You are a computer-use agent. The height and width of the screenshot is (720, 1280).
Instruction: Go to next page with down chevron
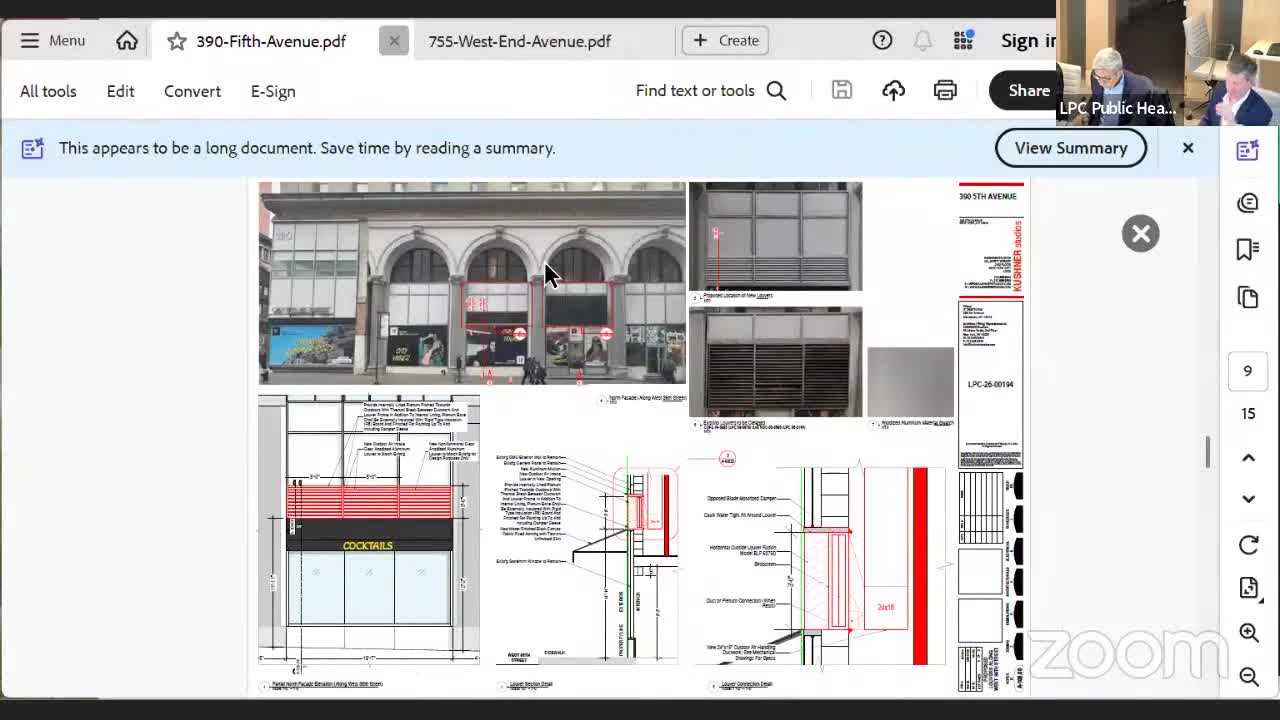[1248, 498]
